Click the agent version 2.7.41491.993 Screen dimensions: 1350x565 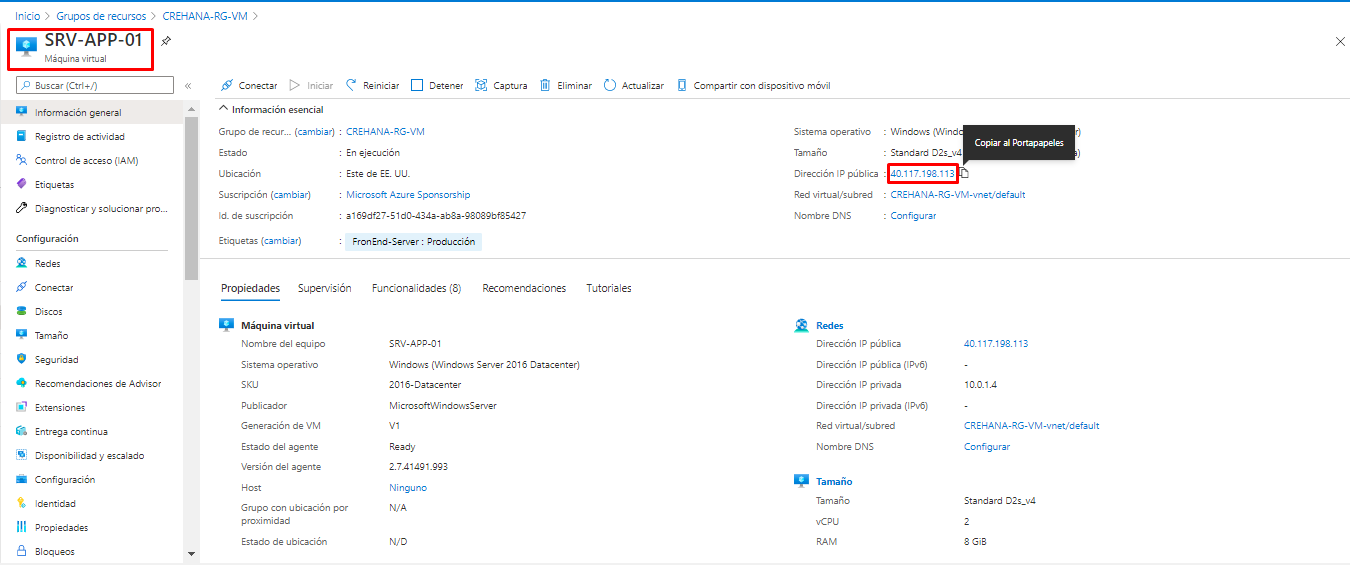419,467
